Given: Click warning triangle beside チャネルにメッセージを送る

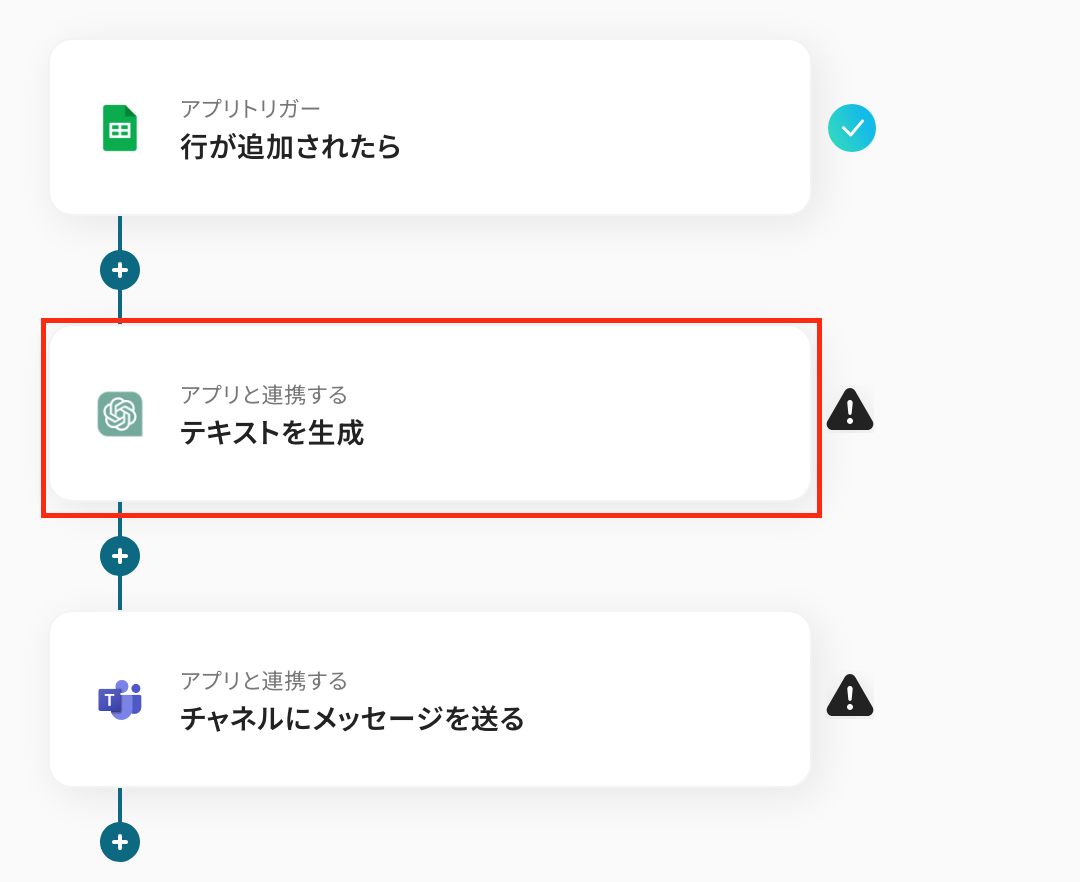Looking at the screenshot, I should click(x=850, y=696).
